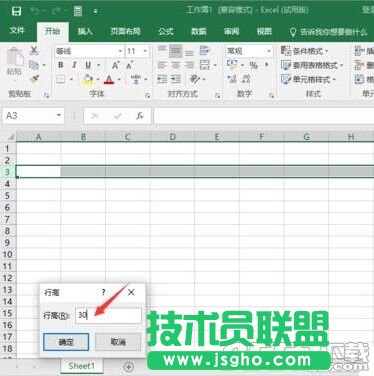Click the Redo arrow in the title bar
Screen dimensions: 374x376
point(56,11)
